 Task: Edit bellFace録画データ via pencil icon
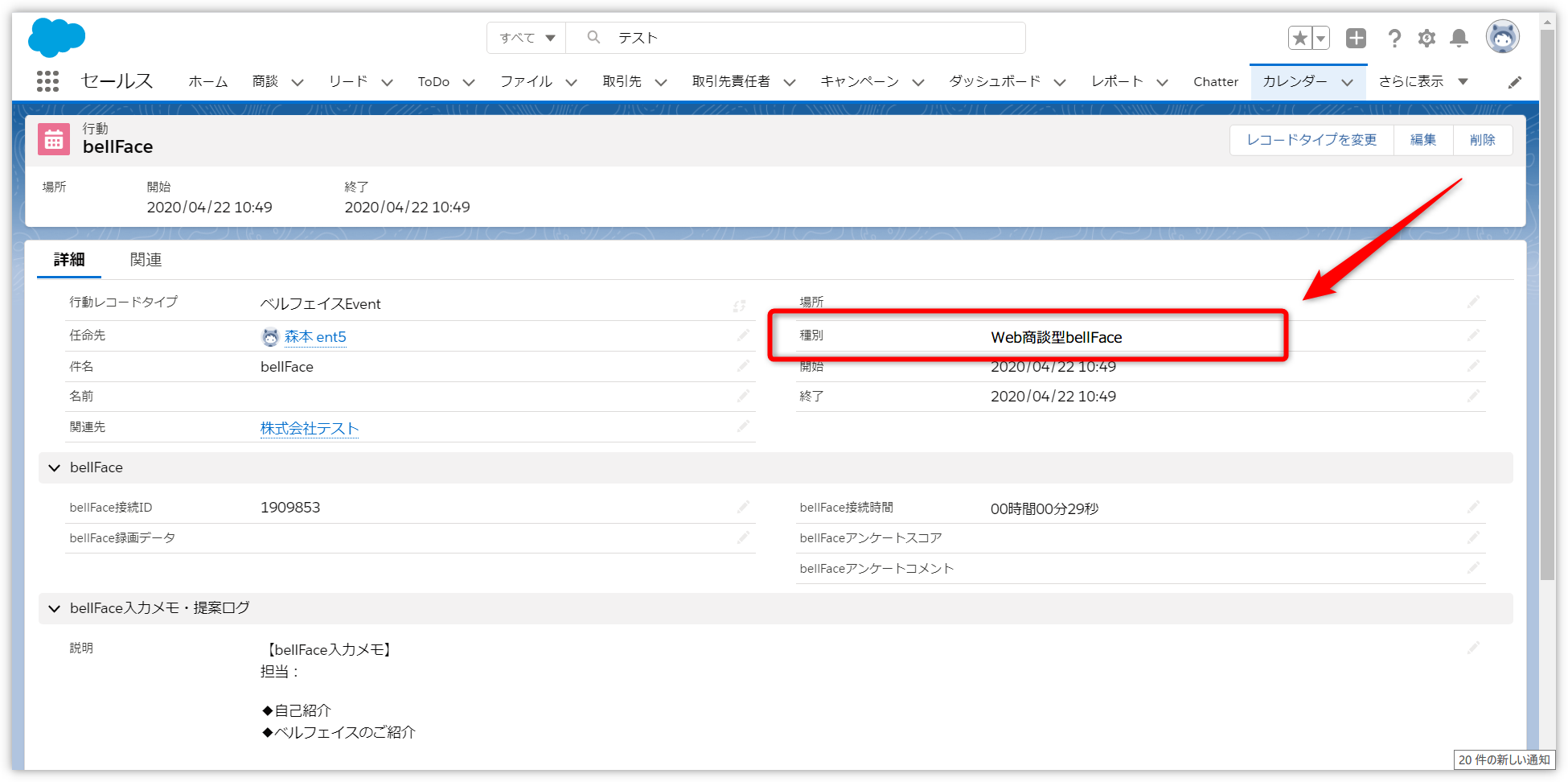click(743, 537)
